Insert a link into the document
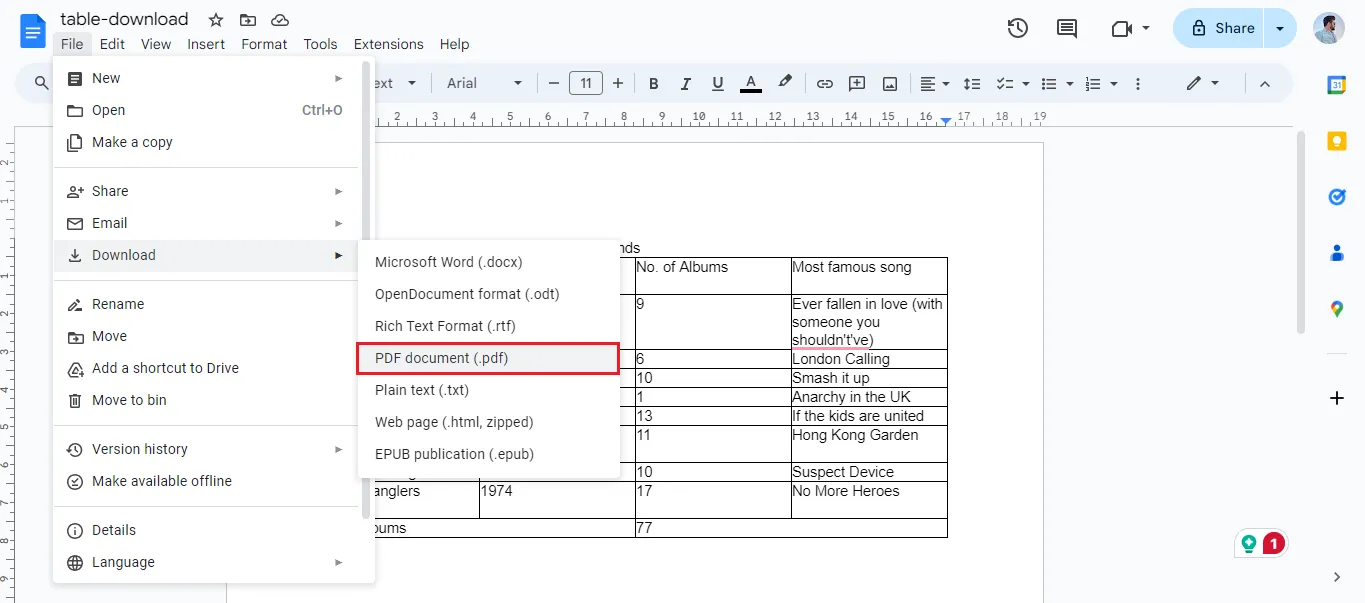1365x603 pixels. pos(824,83)
